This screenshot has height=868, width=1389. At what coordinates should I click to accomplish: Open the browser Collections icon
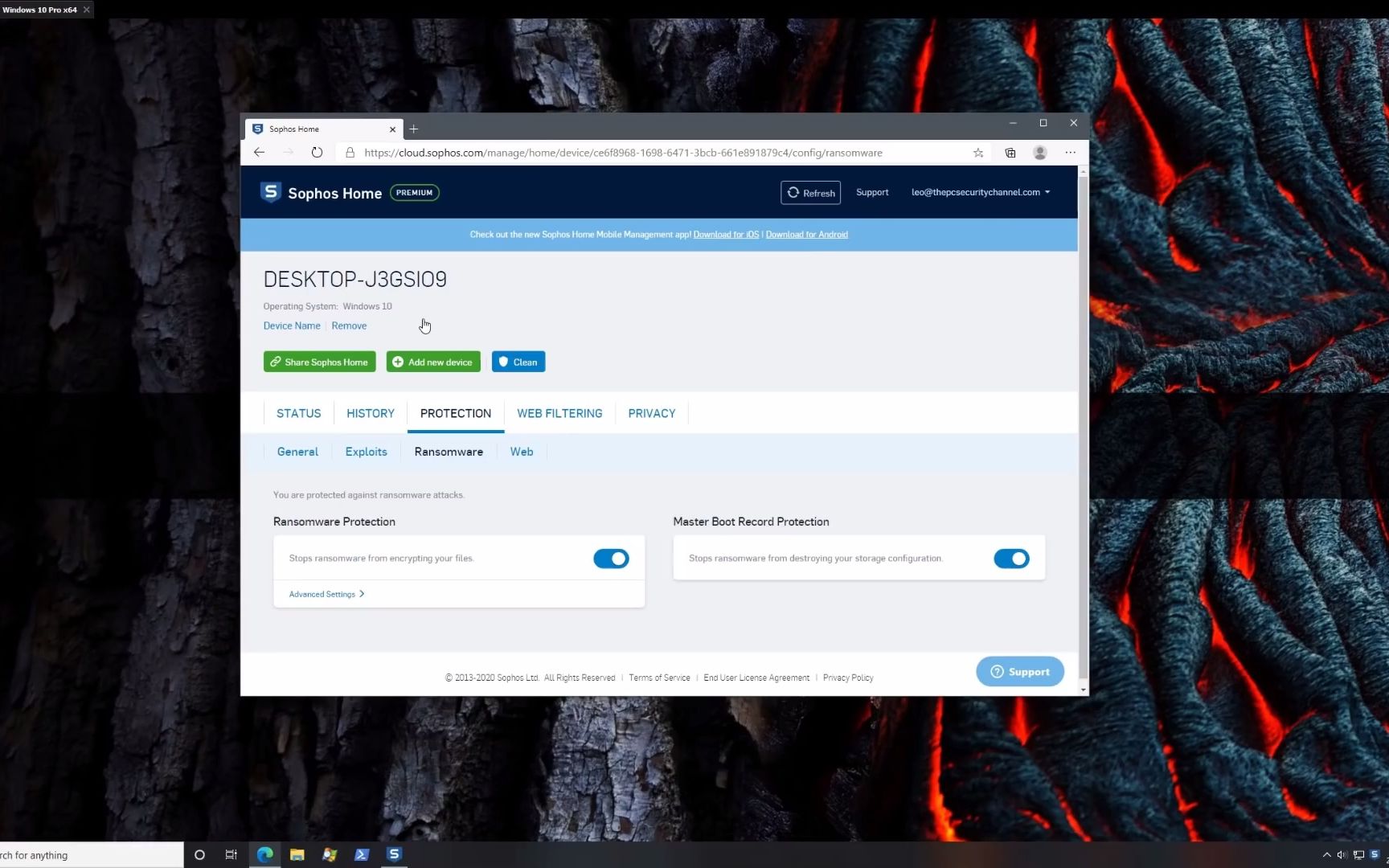1010,152
